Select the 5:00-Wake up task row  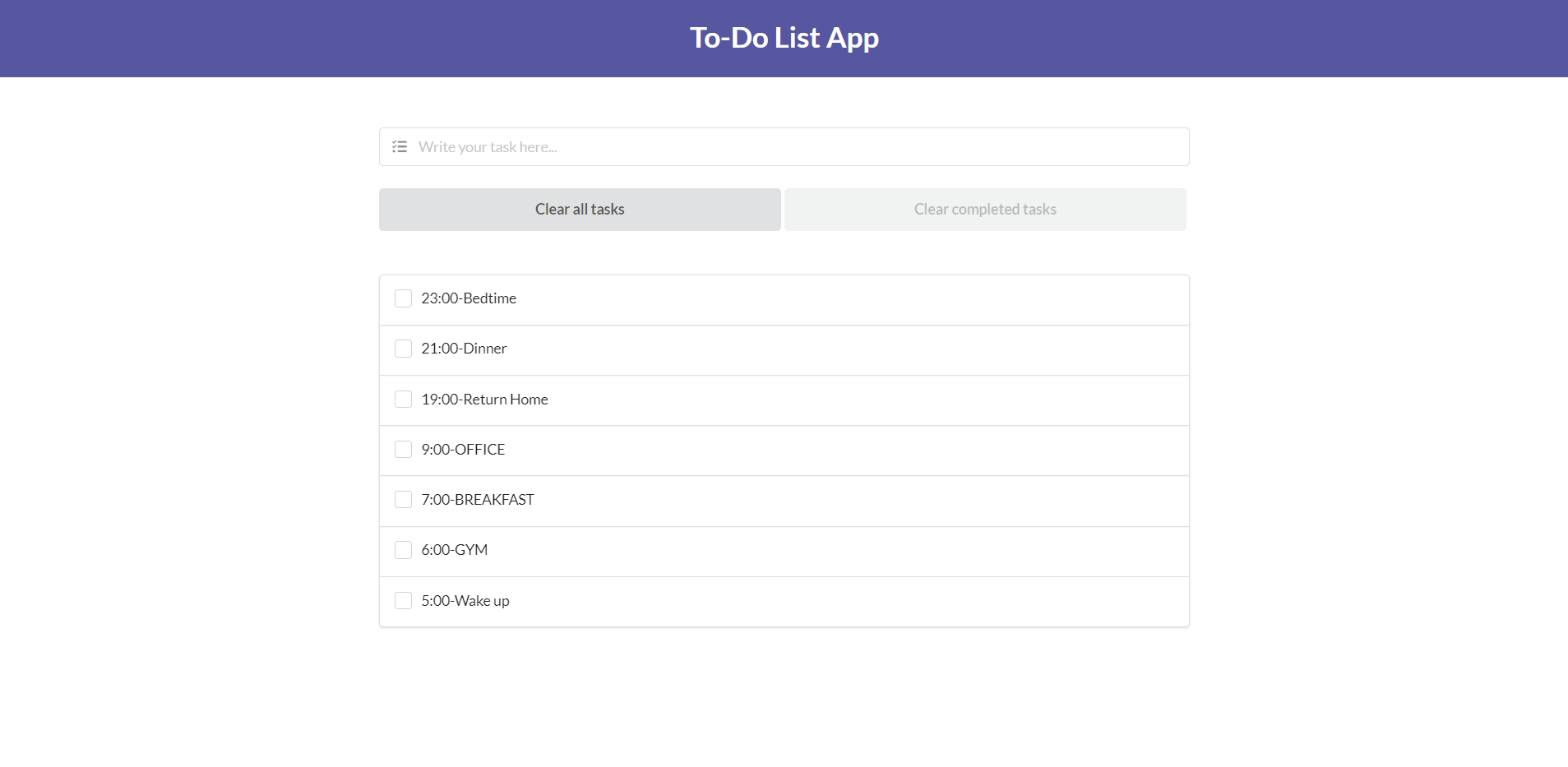tap(465, 600)
